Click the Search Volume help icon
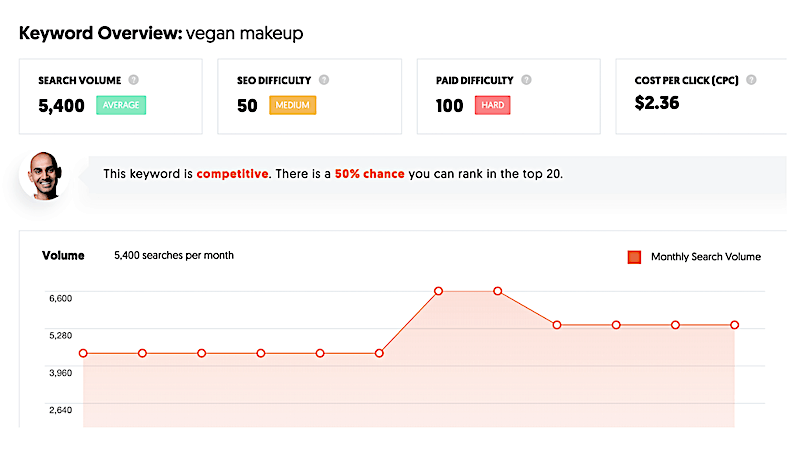This screenshot has height=457, width=800. click(x=133, y=80)
